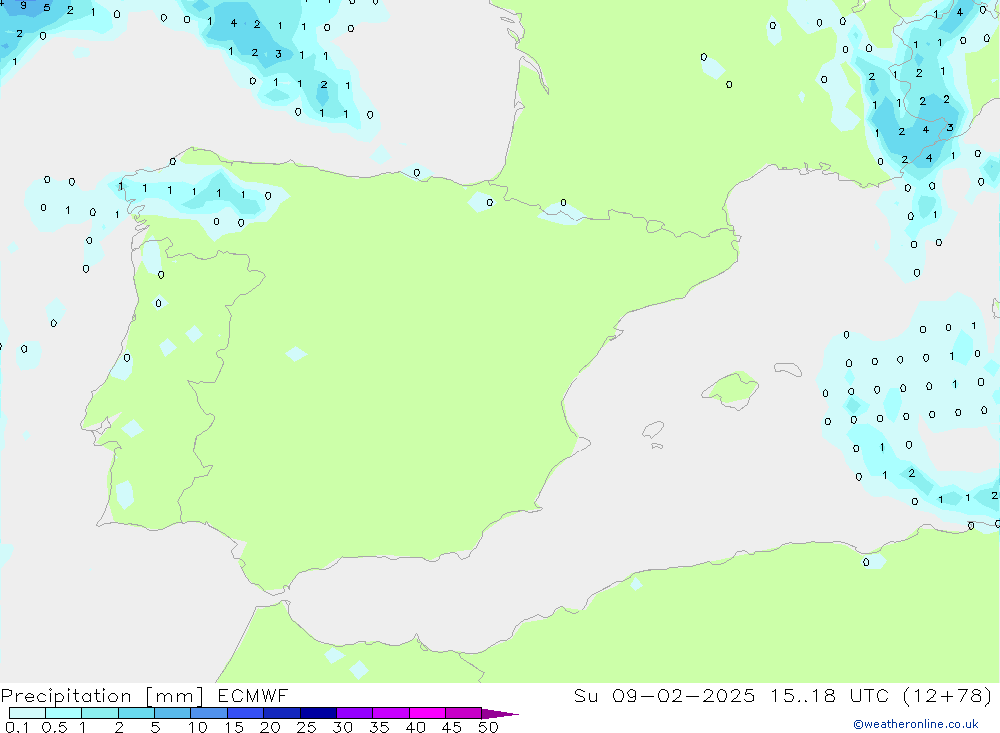Image resolution: width=1000 pixels, height=733 pixels.
Task: Select the ECMWF model label
Action: coord(253,695)
